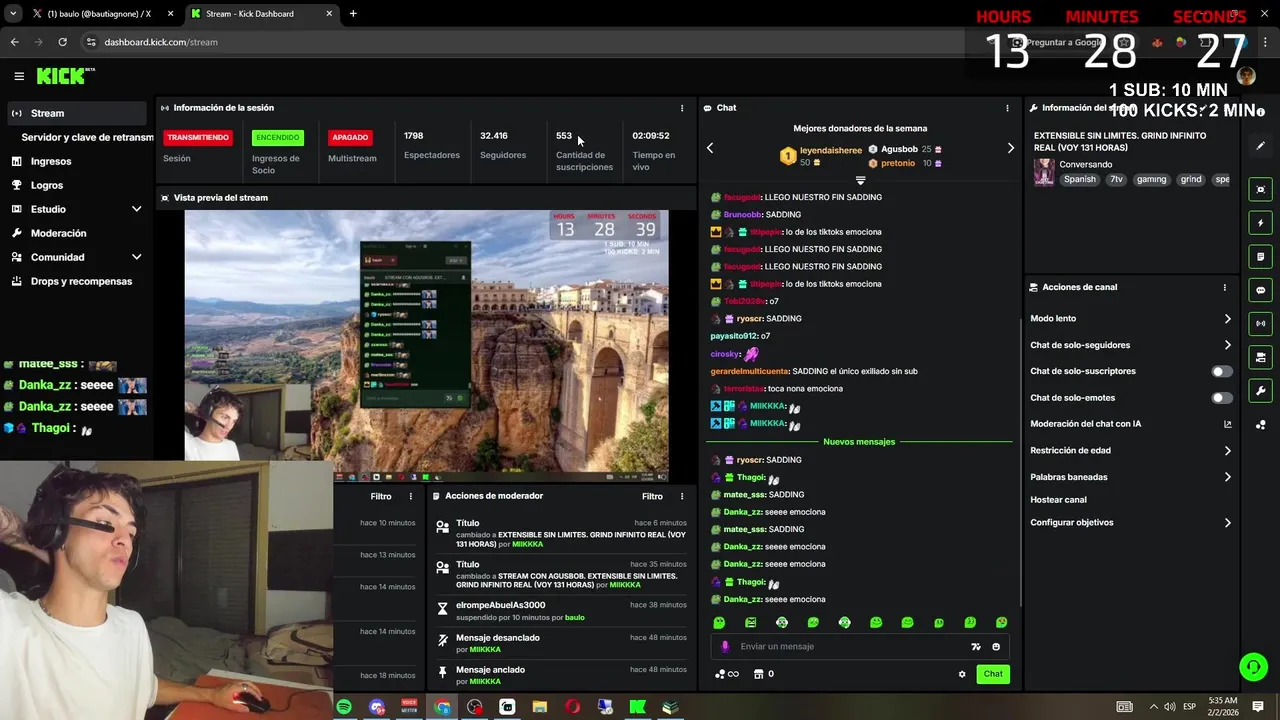Edit stream info with pencil icon
The image size is (1280, 720).
pyautogui.click(x=1260, y=146)
